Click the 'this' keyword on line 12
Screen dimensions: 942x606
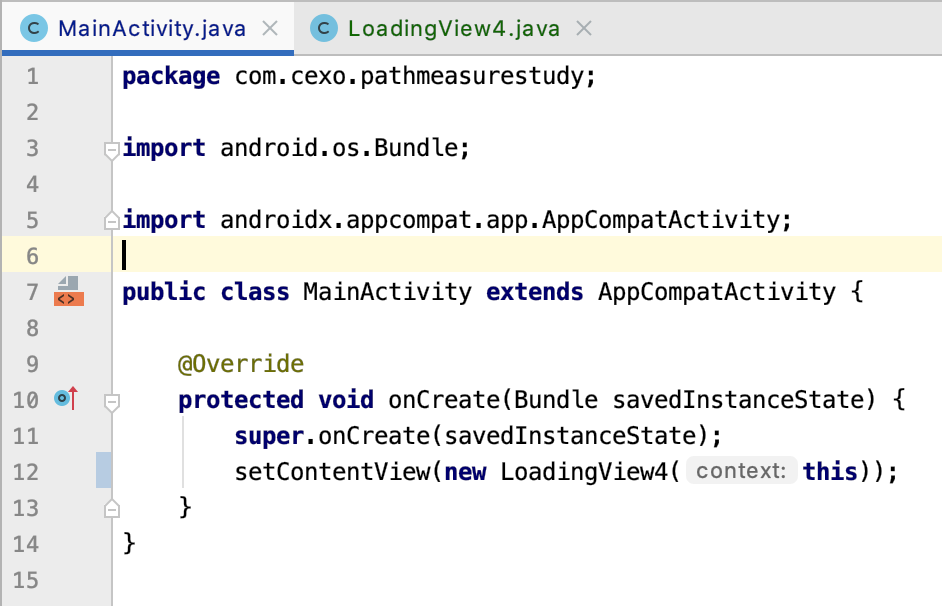[x=830, y=471]
